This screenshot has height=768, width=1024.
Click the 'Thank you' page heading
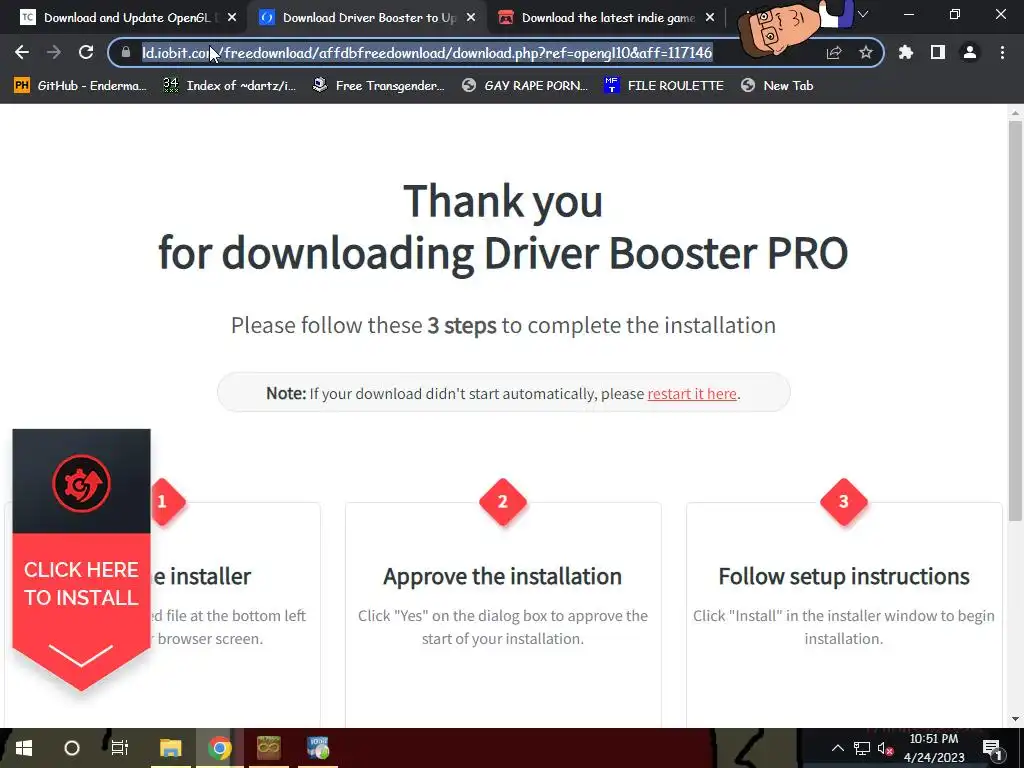click(x=503, y=200)
